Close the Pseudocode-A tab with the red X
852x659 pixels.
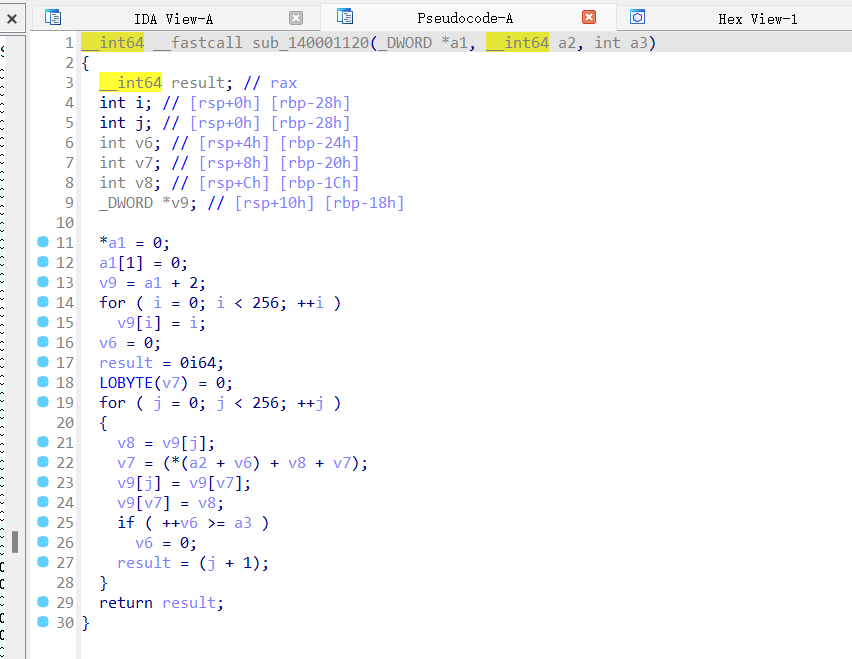(588, 17)
